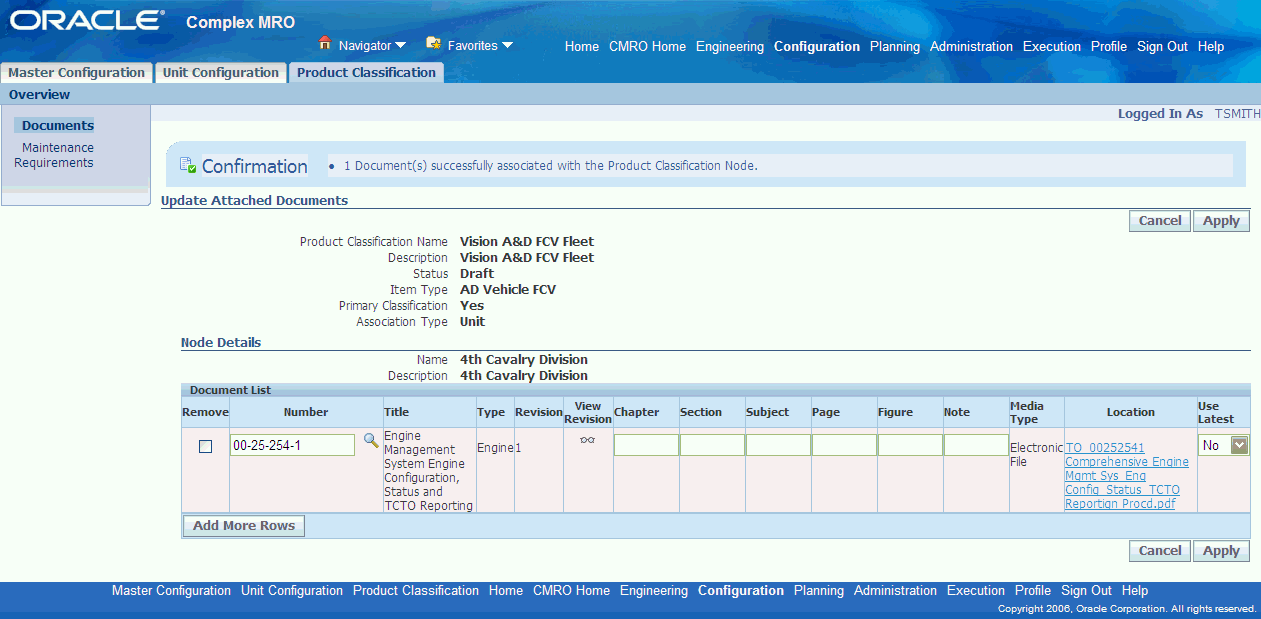Click the Figure input field

(x=910, y=445)
